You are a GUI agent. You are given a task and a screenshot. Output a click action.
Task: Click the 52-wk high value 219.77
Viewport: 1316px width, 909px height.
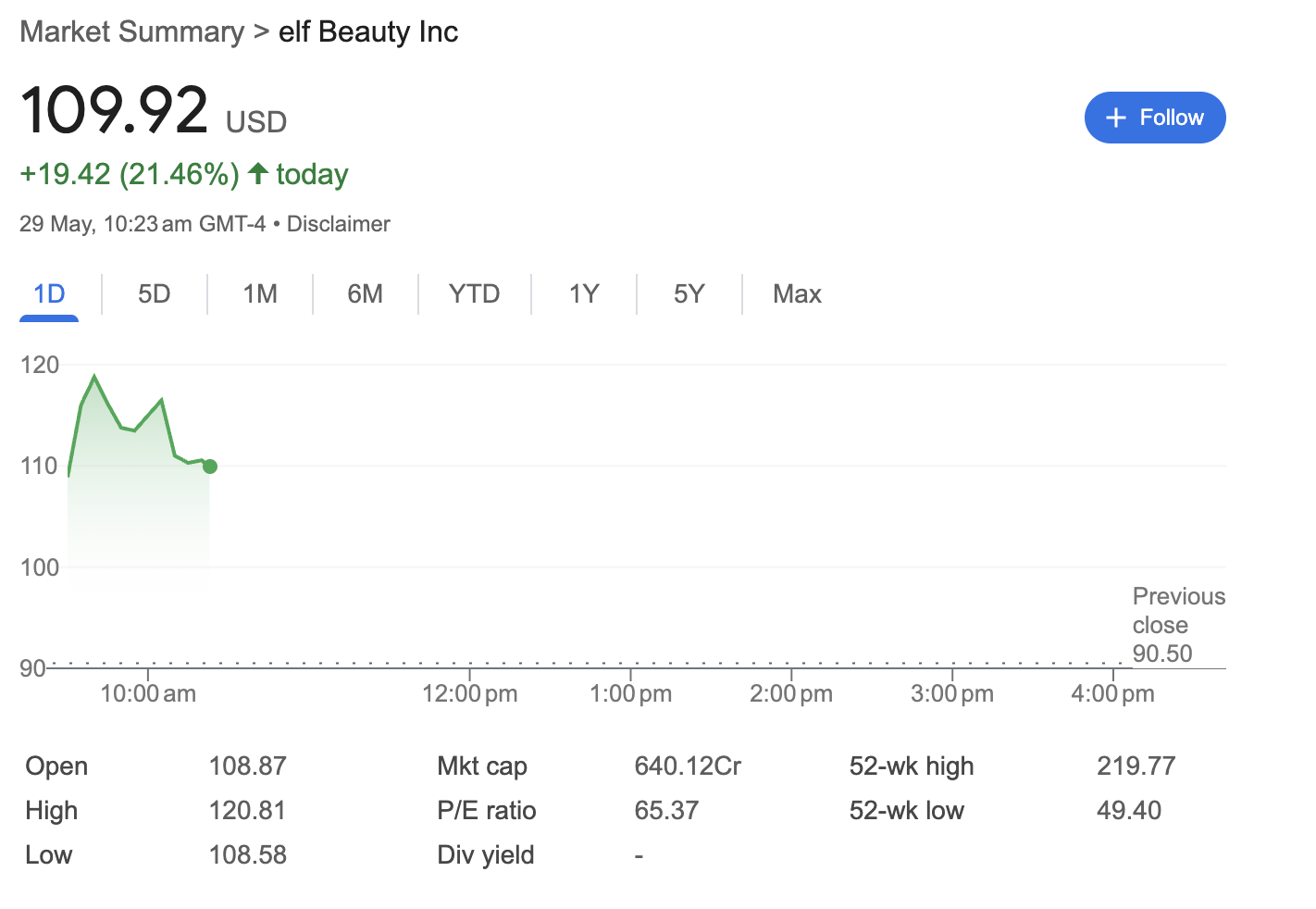1136,766
